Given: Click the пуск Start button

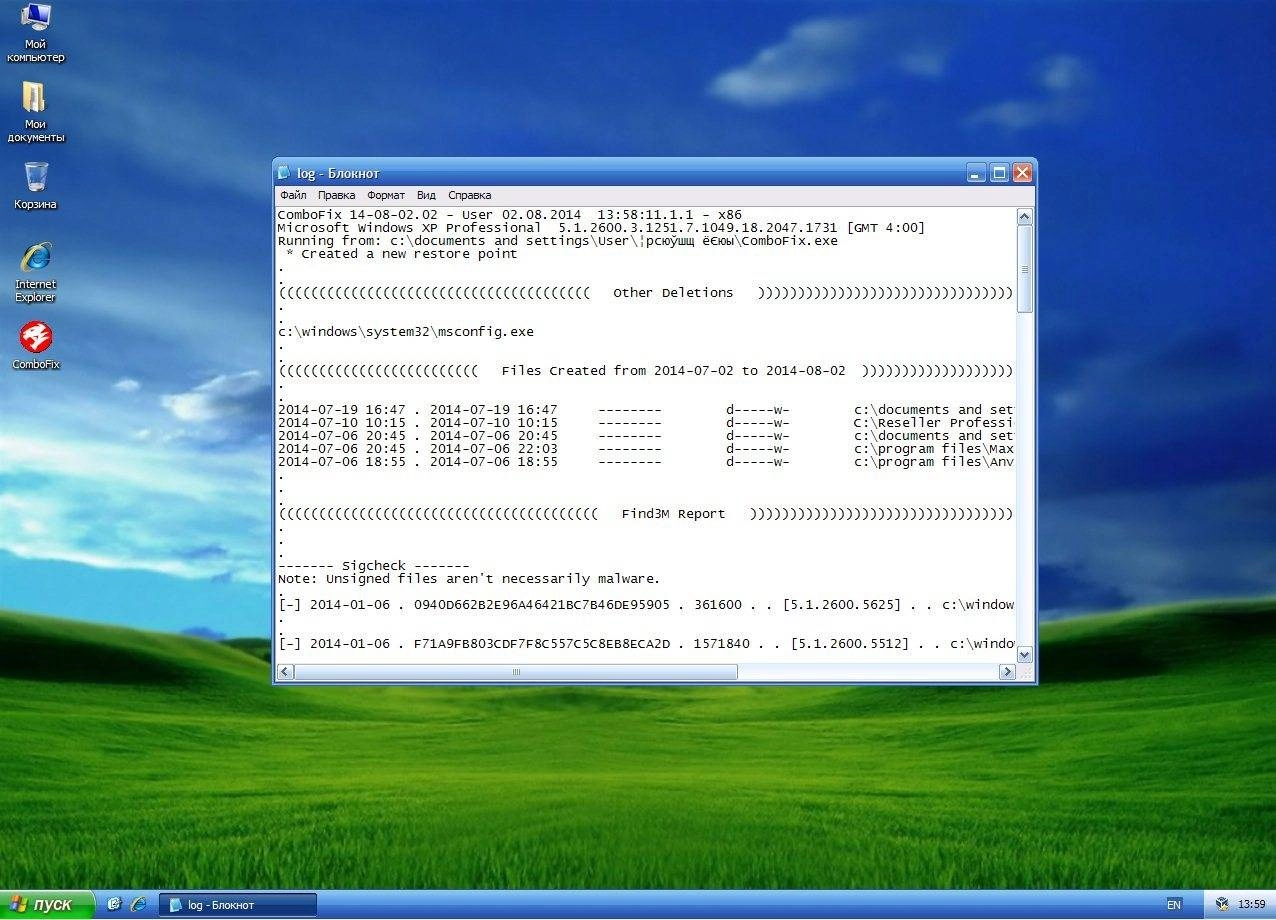Looking at the screenshot, I should pyautogui.click(x=46, y=904).
